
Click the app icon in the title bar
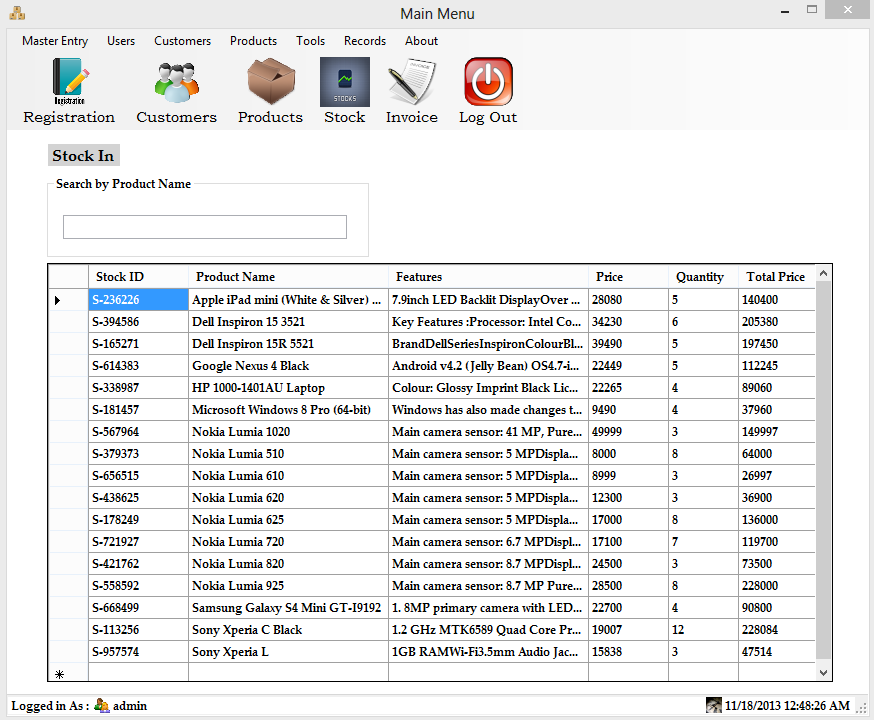click(x=17, y=13)
